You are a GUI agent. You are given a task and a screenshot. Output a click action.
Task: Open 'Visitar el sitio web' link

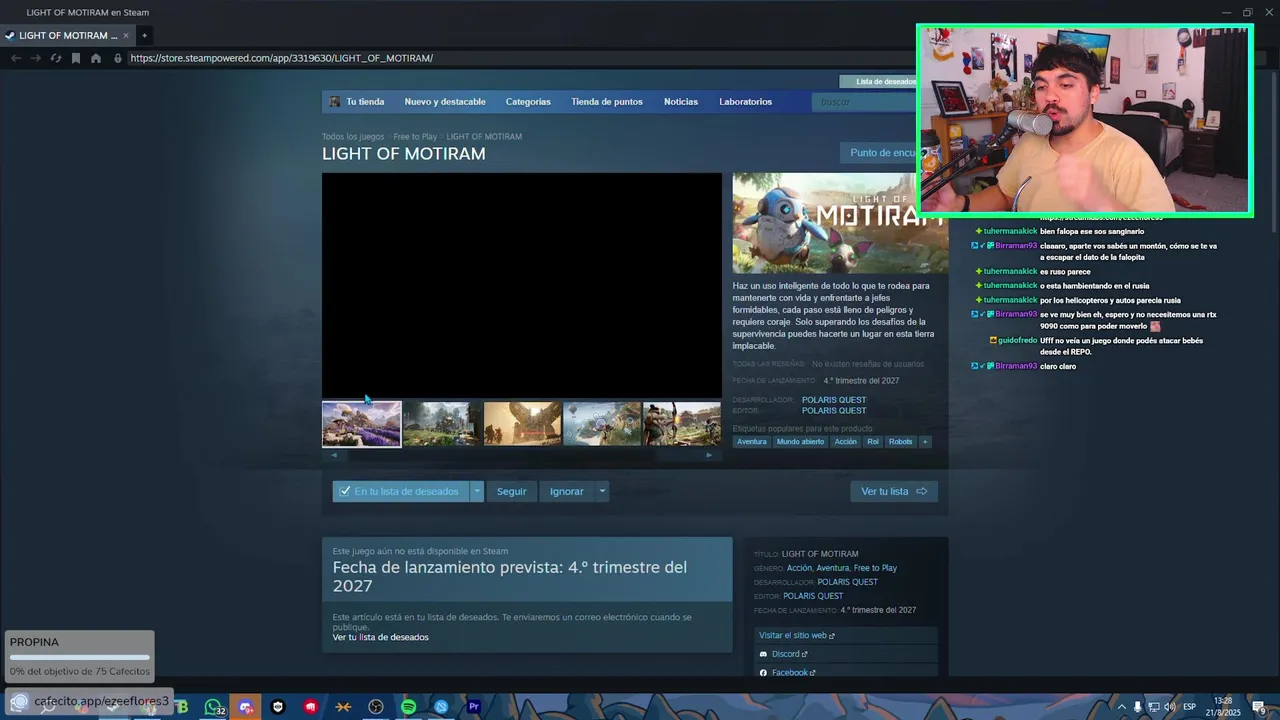click(796, 635)
